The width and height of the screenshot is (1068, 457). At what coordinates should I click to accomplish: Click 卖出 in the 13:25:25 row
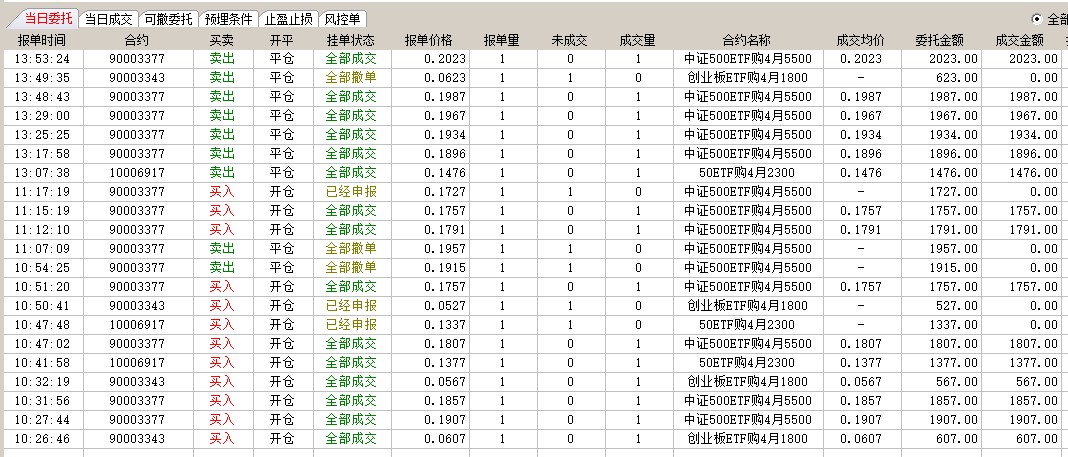[x=221, y=135]
